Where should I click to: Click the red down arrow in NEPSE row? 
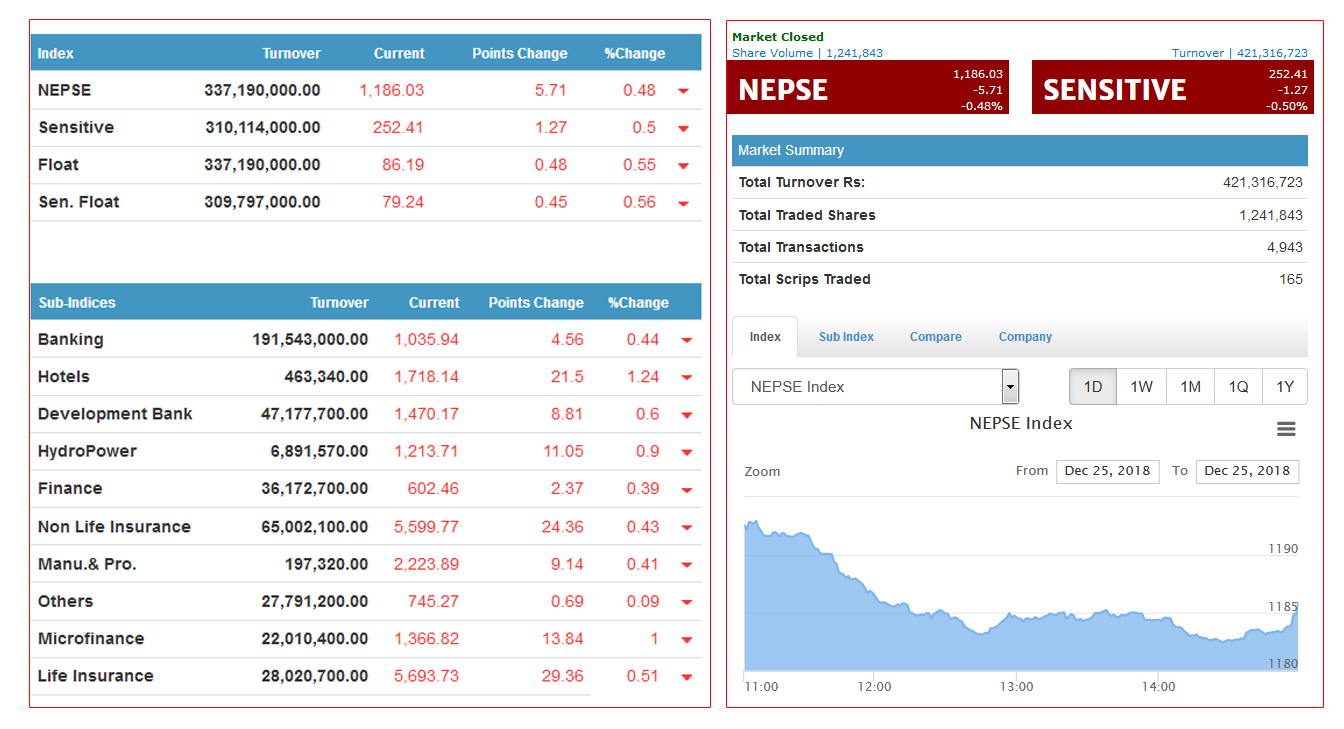[684, 91]
